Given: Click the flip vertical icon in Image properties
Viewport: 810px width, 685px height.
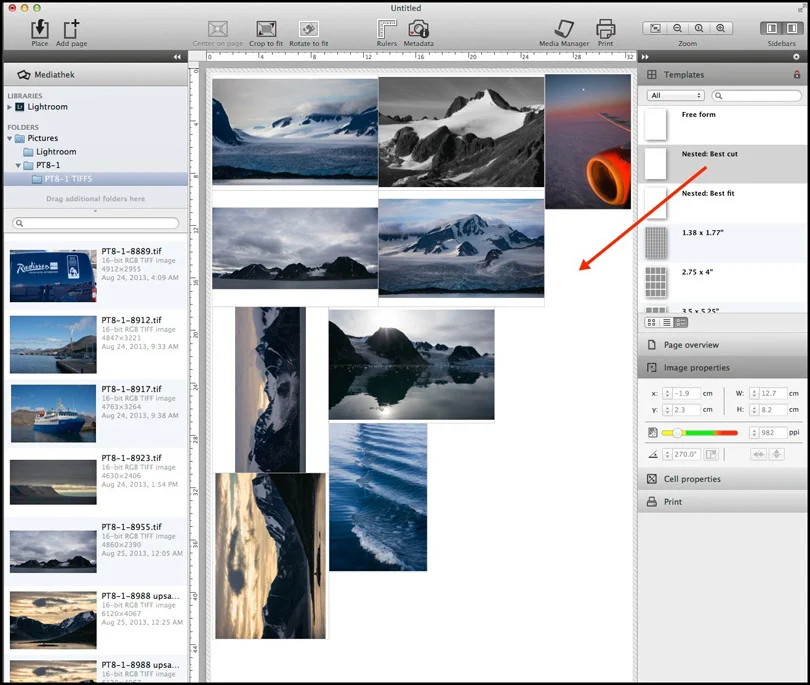Looking at the screenshot, I should coord(776,454).
